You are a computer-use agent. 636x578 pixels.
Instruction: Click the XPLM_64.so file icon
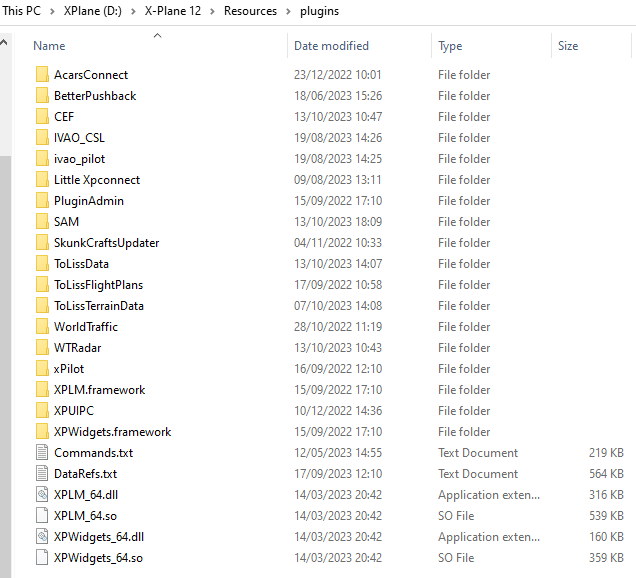pyautogui.click(x=42, y=516)
